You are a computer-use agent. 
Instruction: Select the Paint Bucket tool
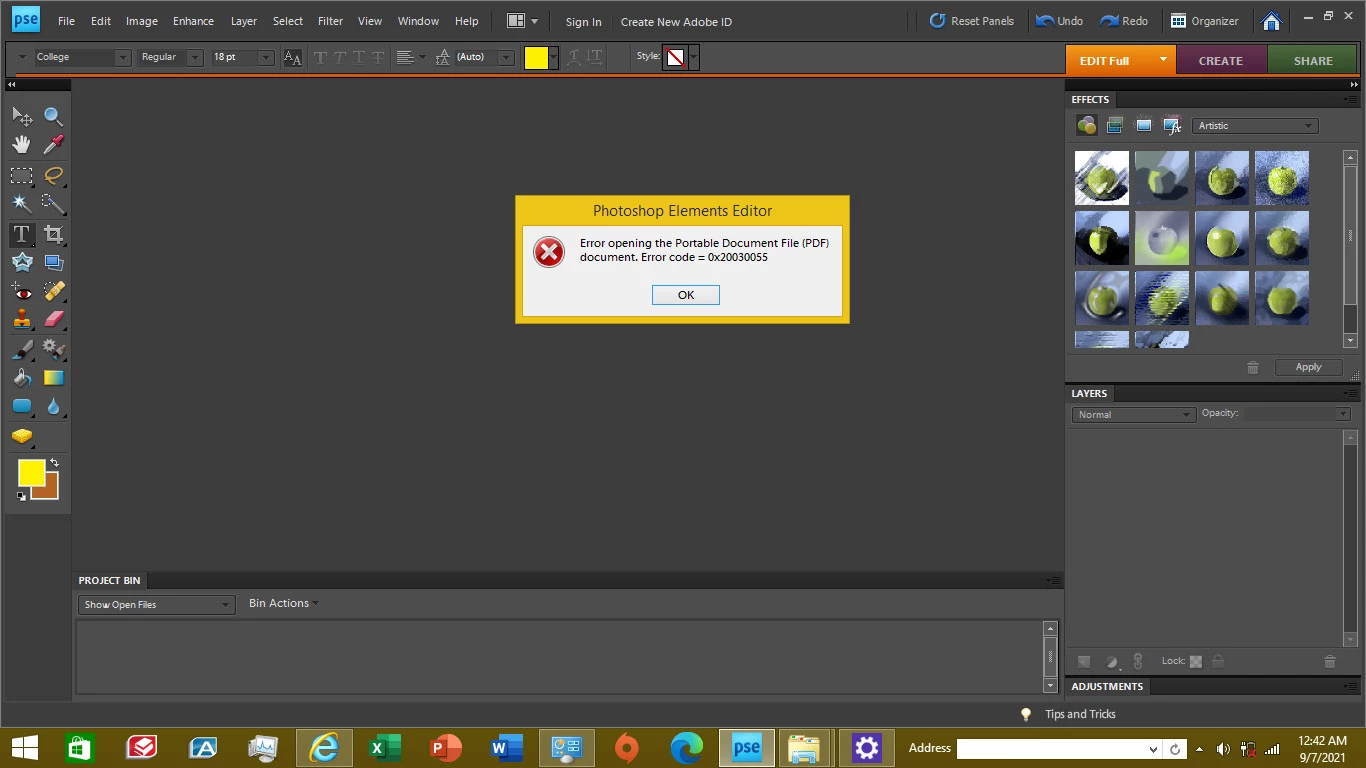click(22, 378)
